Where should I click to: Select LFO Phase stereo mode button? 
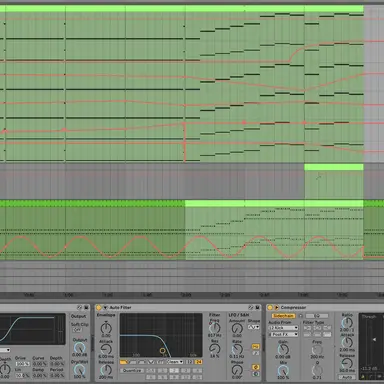pyautogui.click(x=256, y=367)
